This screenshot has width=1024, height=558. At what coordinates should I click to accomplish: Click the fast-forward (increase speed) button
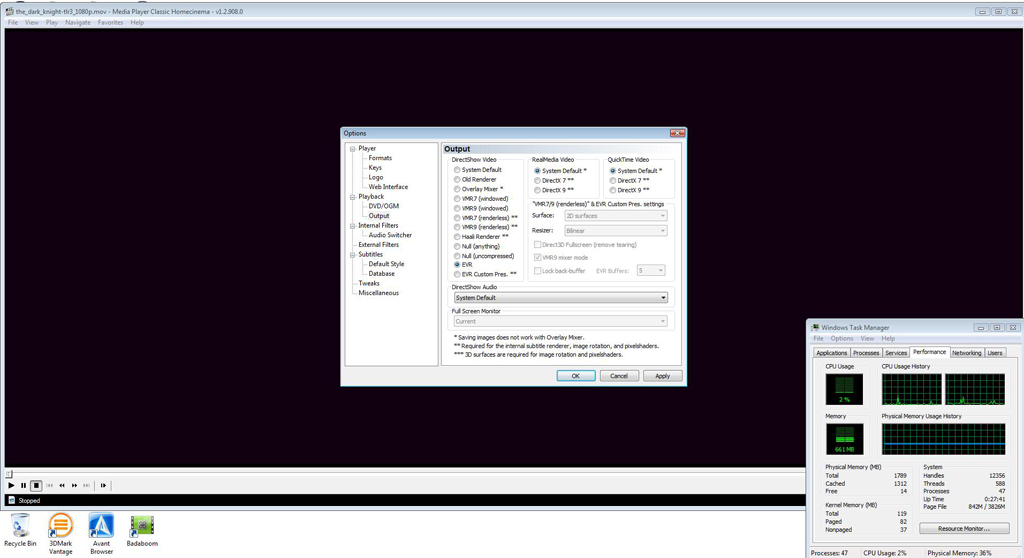73,485
